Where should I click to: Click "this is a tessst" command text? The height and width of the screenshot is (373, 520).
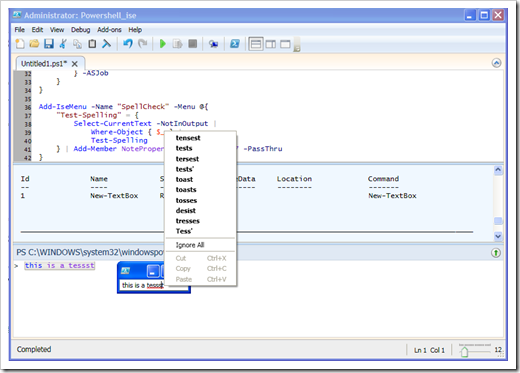[60, 266]
